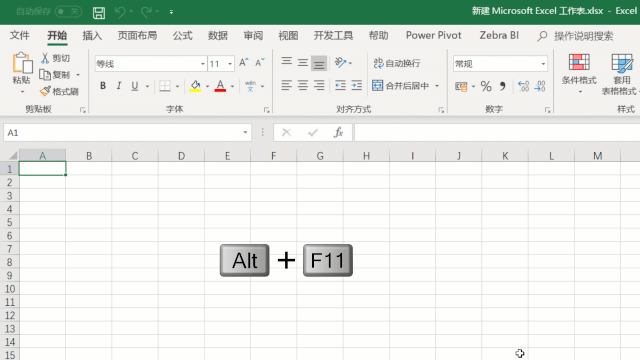Toggle the AutoSave (自动保存) switch
The width and height of the screenshot is (640, 360).
coord(68,11)
